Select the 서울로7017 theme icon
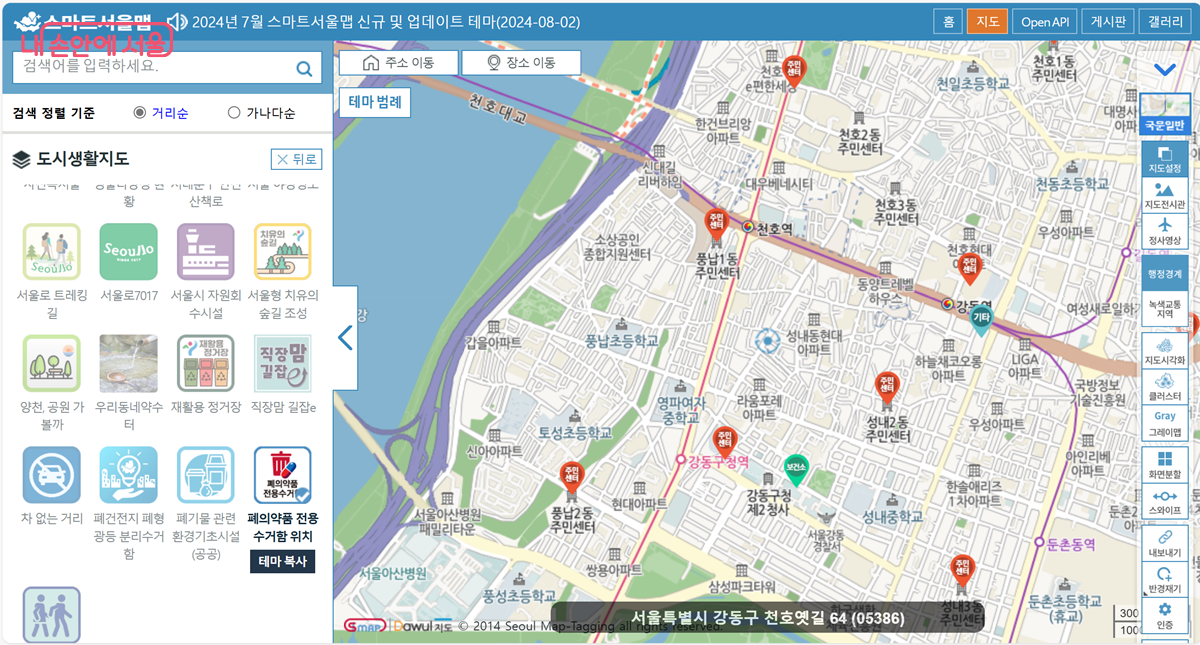 [128, 252]
